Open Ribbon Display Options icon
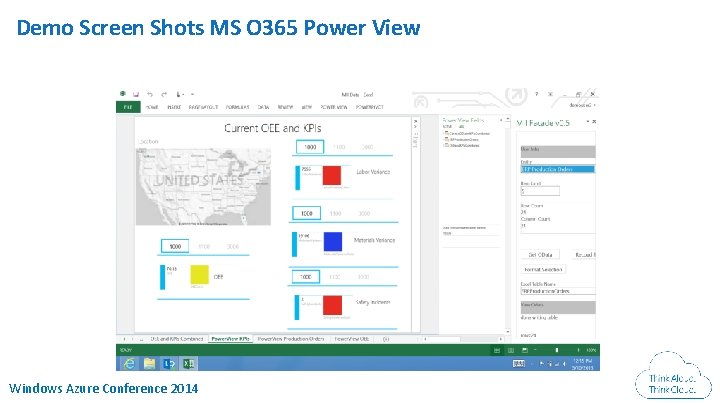 (550, 94)
